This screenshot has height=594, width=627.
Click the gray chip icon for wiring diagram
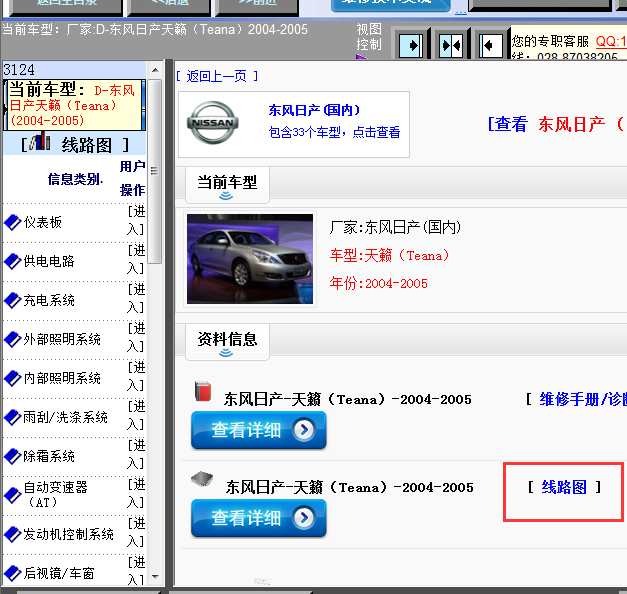(x=202, y=478)
